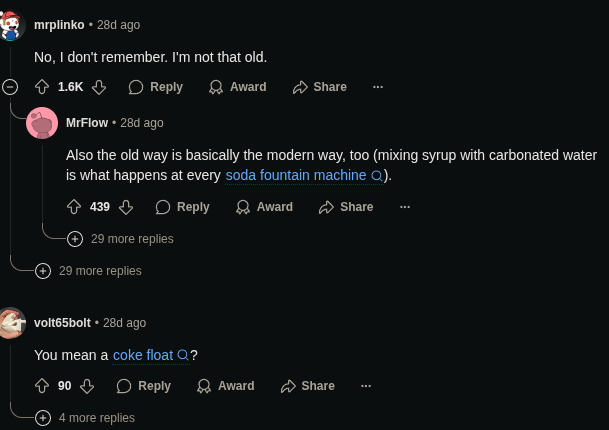Image resolution: width=609 pixels, height=430 pixels.
Task: Upvote volt65bolt's coke float comment
Action: (x=42, y=386)
